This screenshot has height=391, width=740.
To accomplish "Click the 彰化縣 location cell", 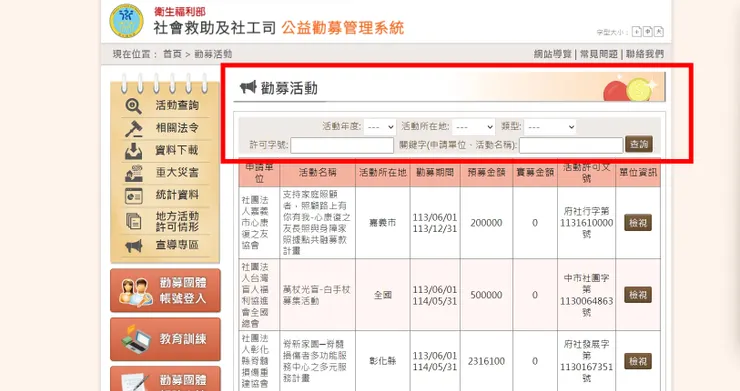I will [383, 361].
